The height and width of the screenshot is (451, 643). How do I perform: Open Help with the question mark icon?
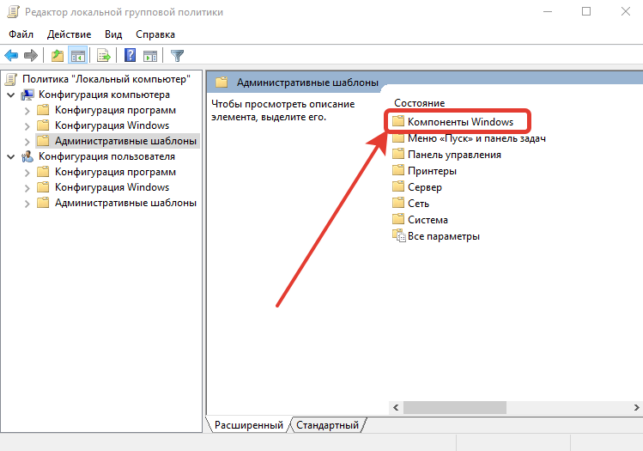coord(130,55)
